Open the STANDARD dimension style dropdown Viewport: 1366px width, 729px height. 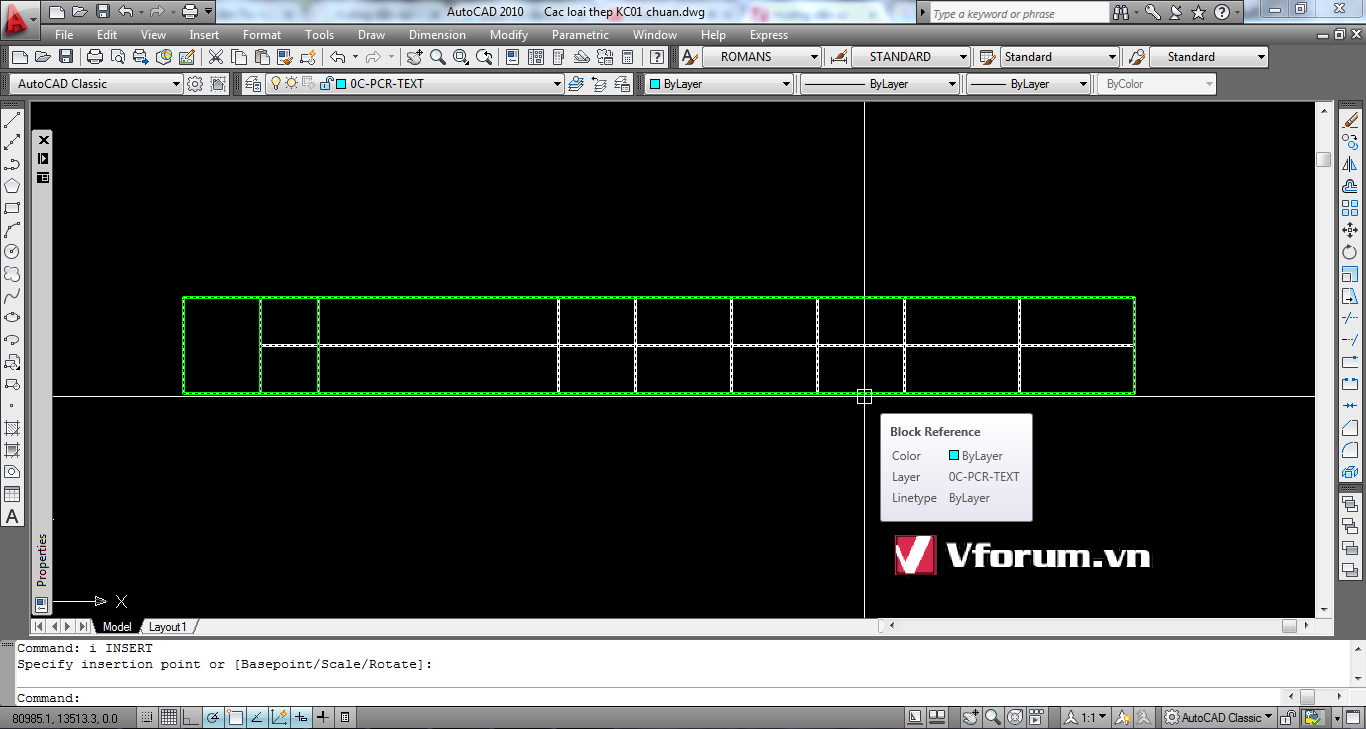pos(911,57)
